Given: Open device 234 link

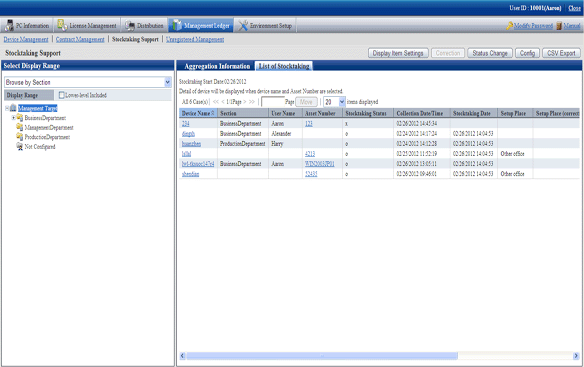Looking at the screenshot, I should (x=185, y=124).
